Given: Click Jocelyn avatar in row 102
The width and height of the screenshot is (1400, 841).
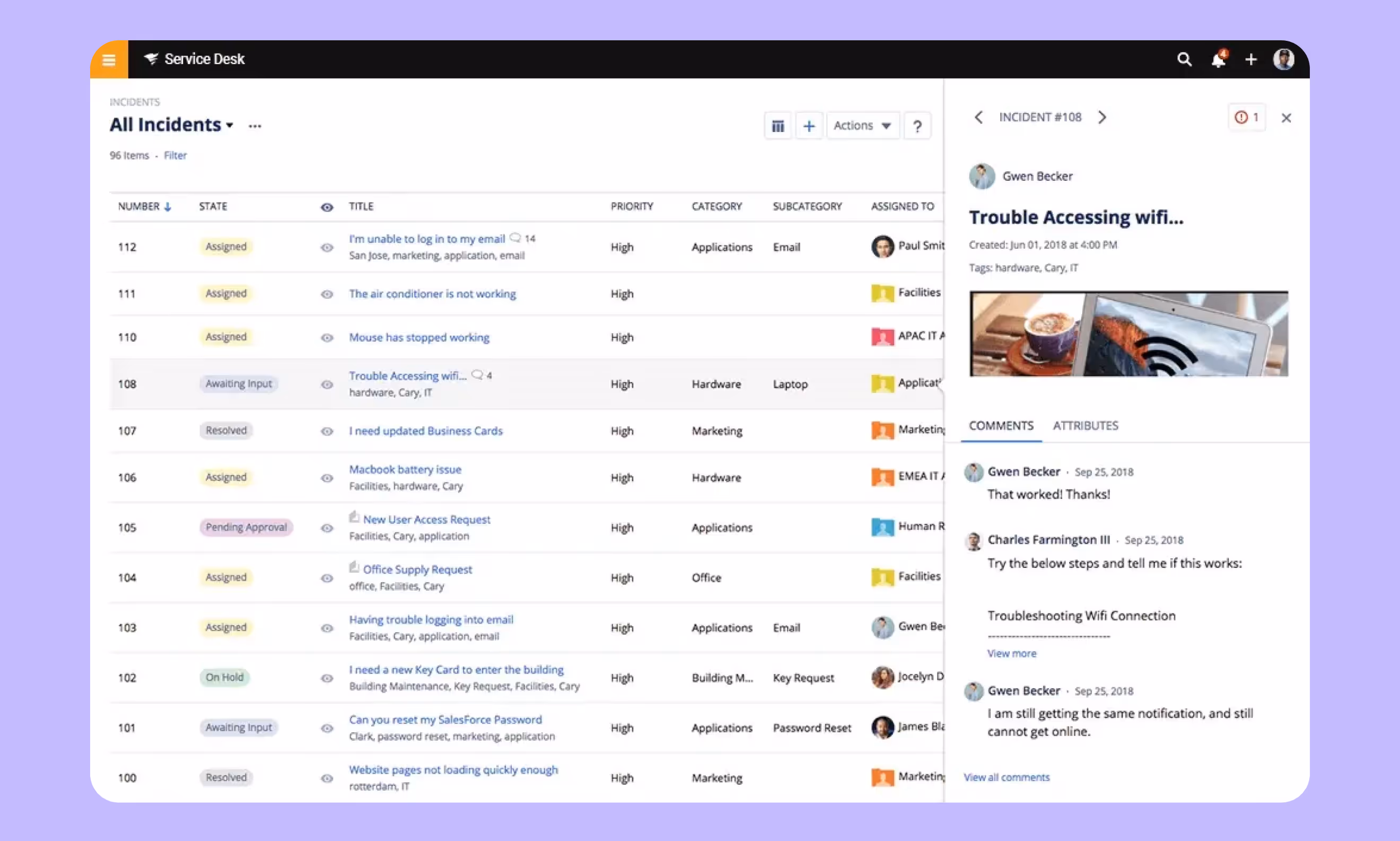Looking at the screenshot, I should coord(882,677).
